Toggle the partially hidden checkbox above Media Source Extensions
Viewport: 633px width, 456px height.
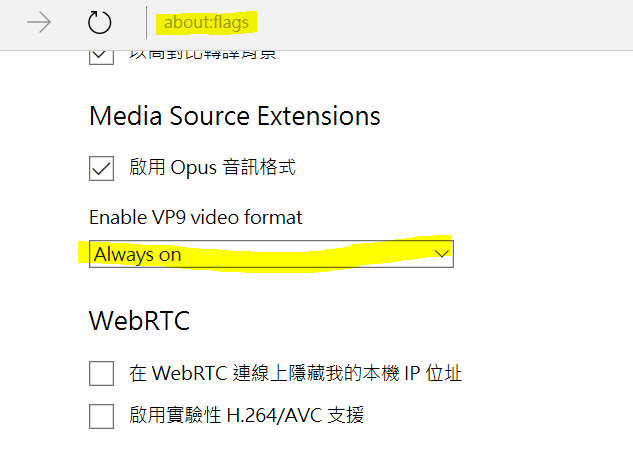[x=101, y=56]
